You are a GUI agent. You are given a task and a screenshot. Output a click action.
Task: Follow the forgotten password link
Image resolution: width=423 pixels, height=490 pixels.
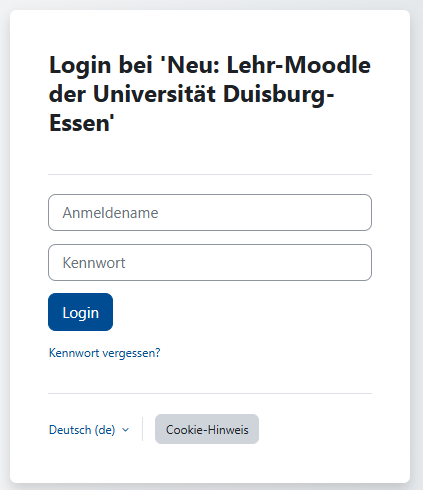(x=105, y=353)
